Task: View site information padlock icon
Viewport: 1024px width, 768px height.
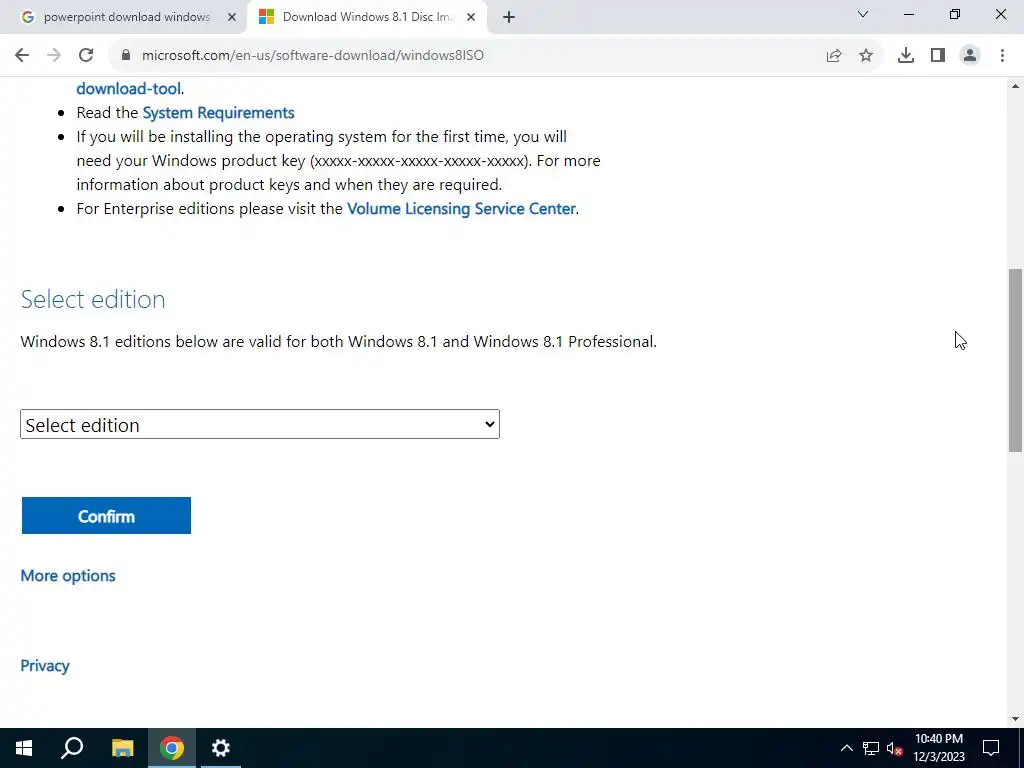Action: point(126,56)
